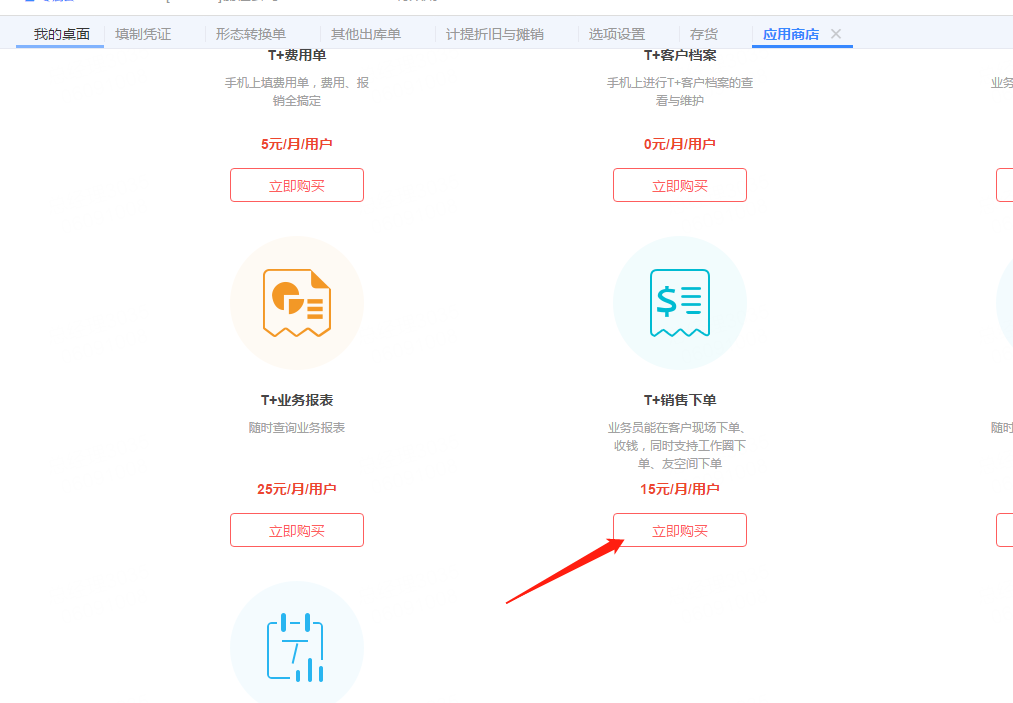Click the T+销售下单 description text

[680, 446]
